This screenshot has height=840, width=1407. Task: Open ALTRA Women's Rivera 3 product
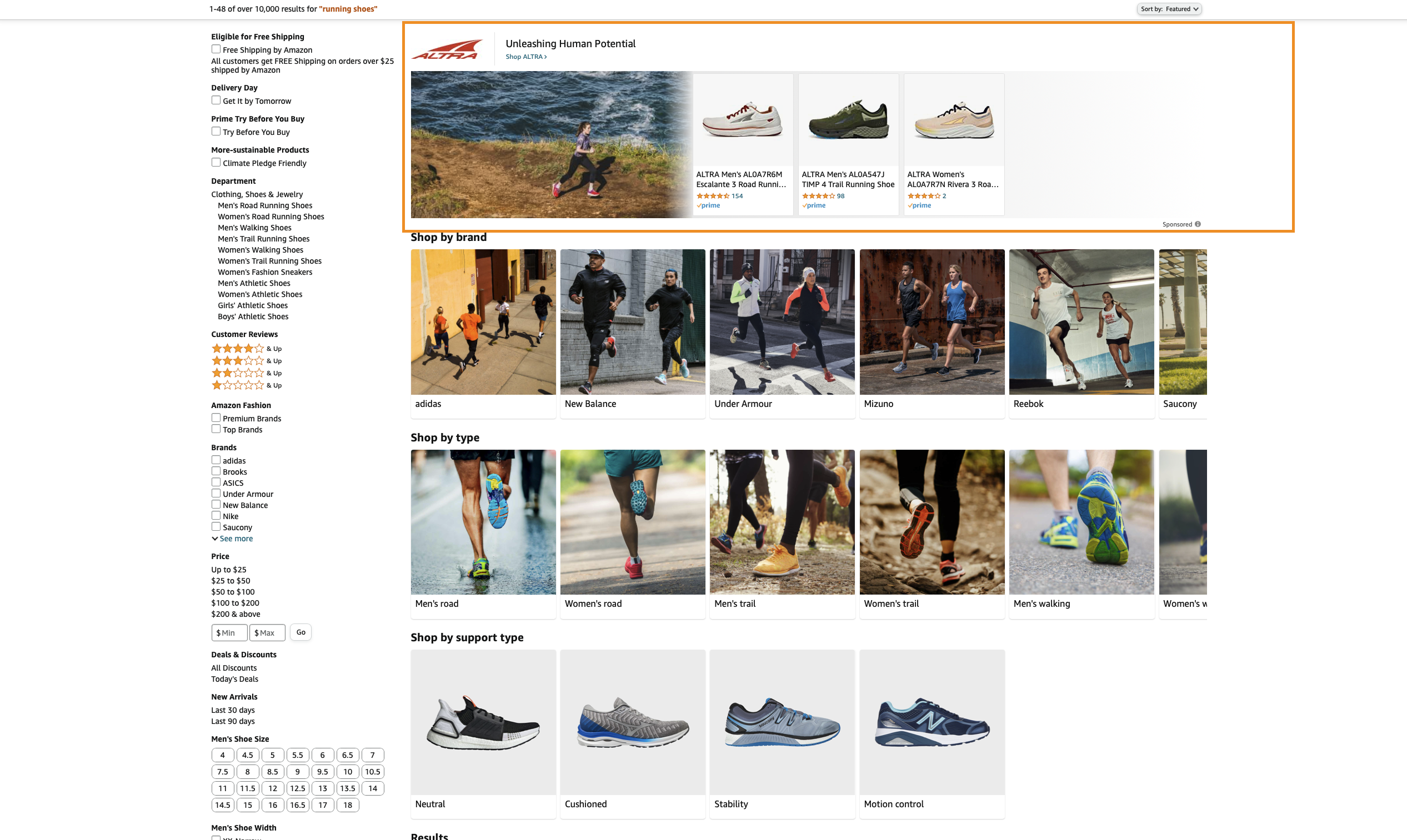pos(954,144)
